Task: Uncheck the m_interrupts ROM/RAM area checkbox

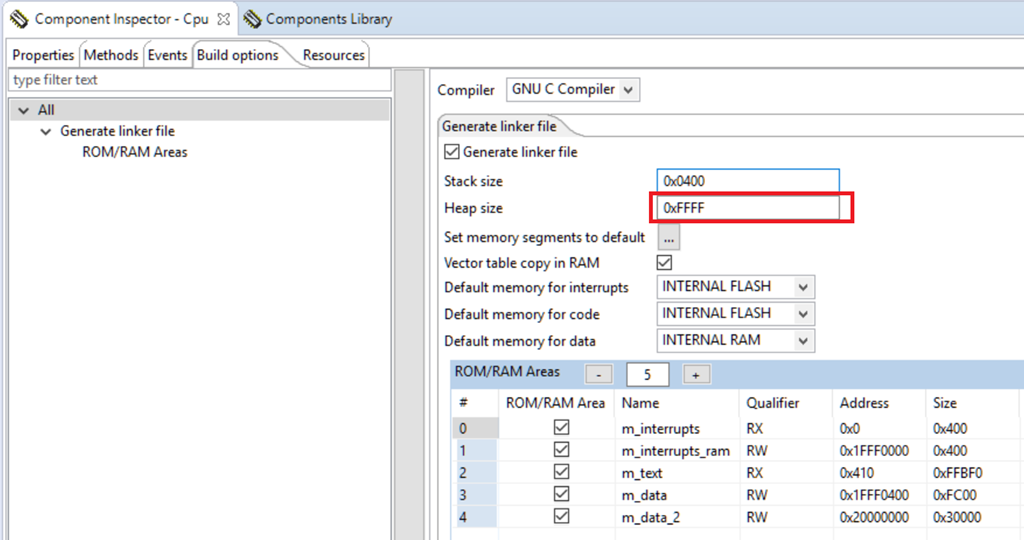Action: (562, 428)
